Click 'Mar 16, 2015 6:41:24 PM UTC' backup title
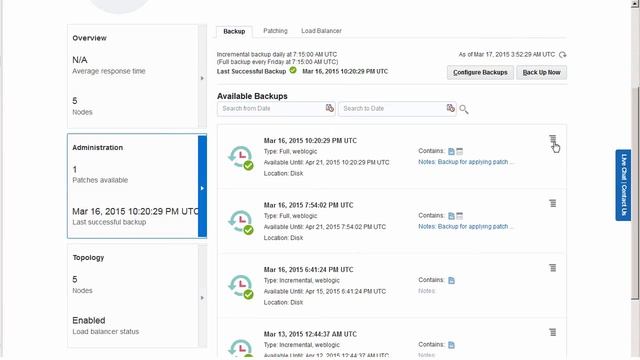The width and height of the screenshot is (640, 360). [309, 269]
